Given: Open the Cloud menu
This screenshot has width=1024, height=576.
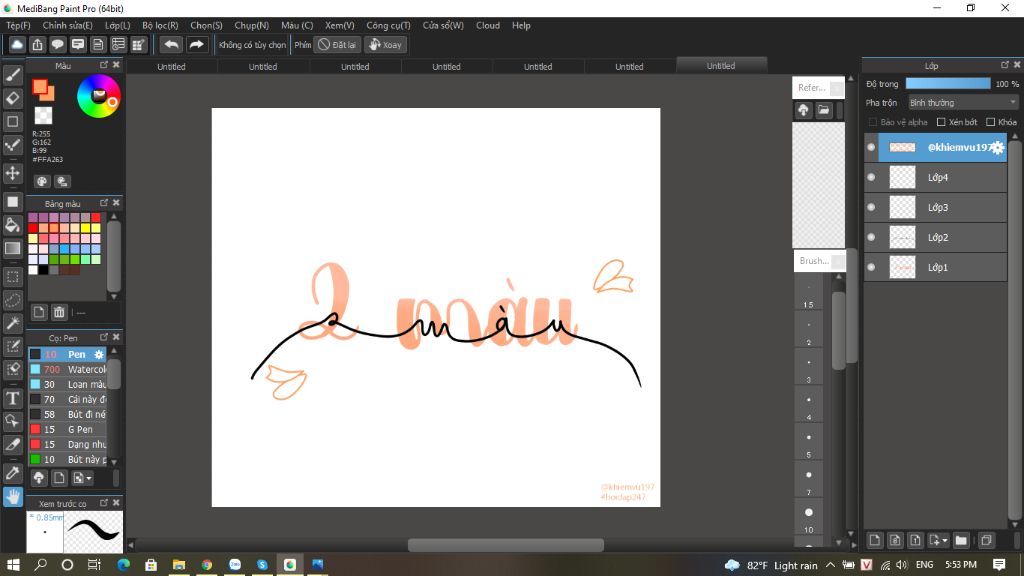Looking at the screenshot, I should pos(488,25).
